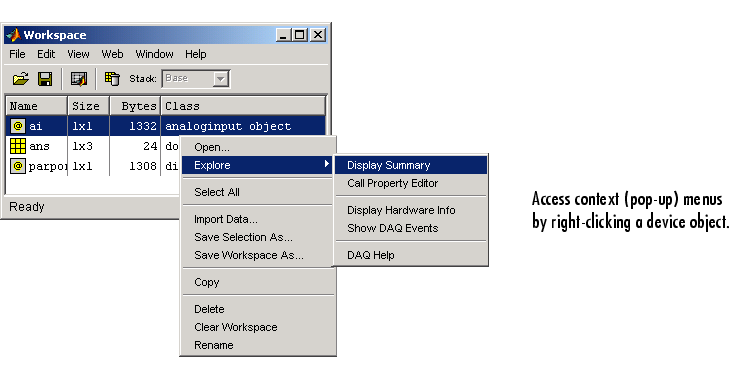Click the Delete (clear) toolbar icon

[x=112, y=78]
